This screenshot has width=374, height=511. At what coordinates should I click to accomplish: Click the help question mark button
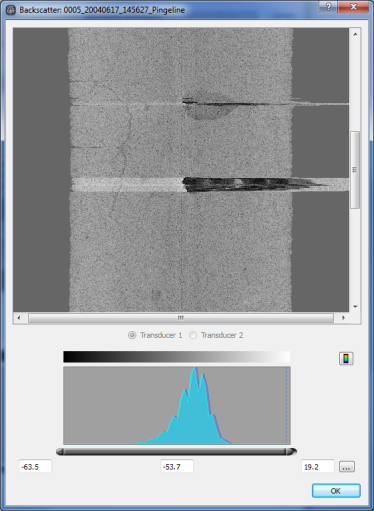click(328, 7)
